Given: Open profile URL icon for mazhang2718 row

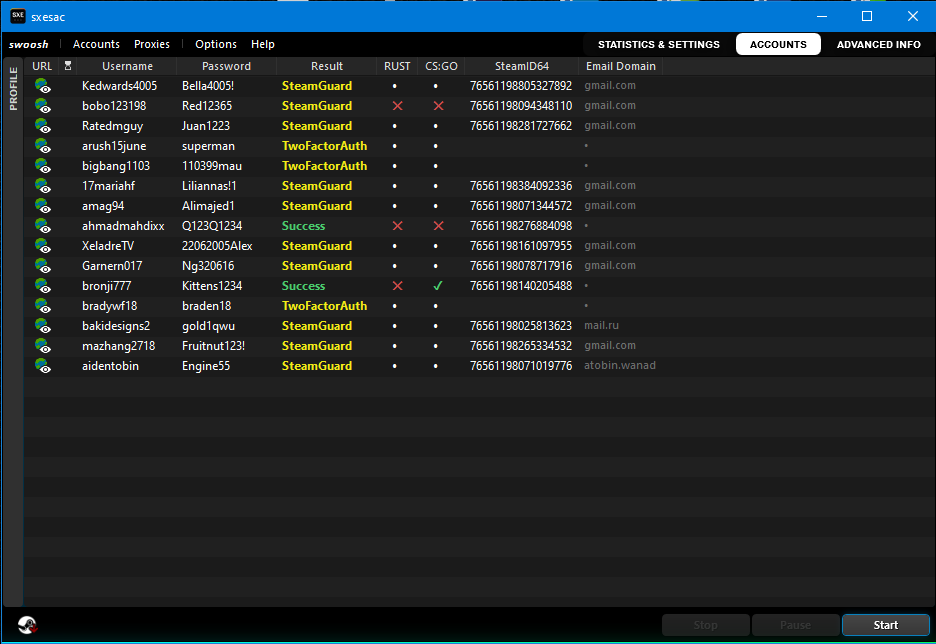Looking at the screenshot, I should (42, 346).
